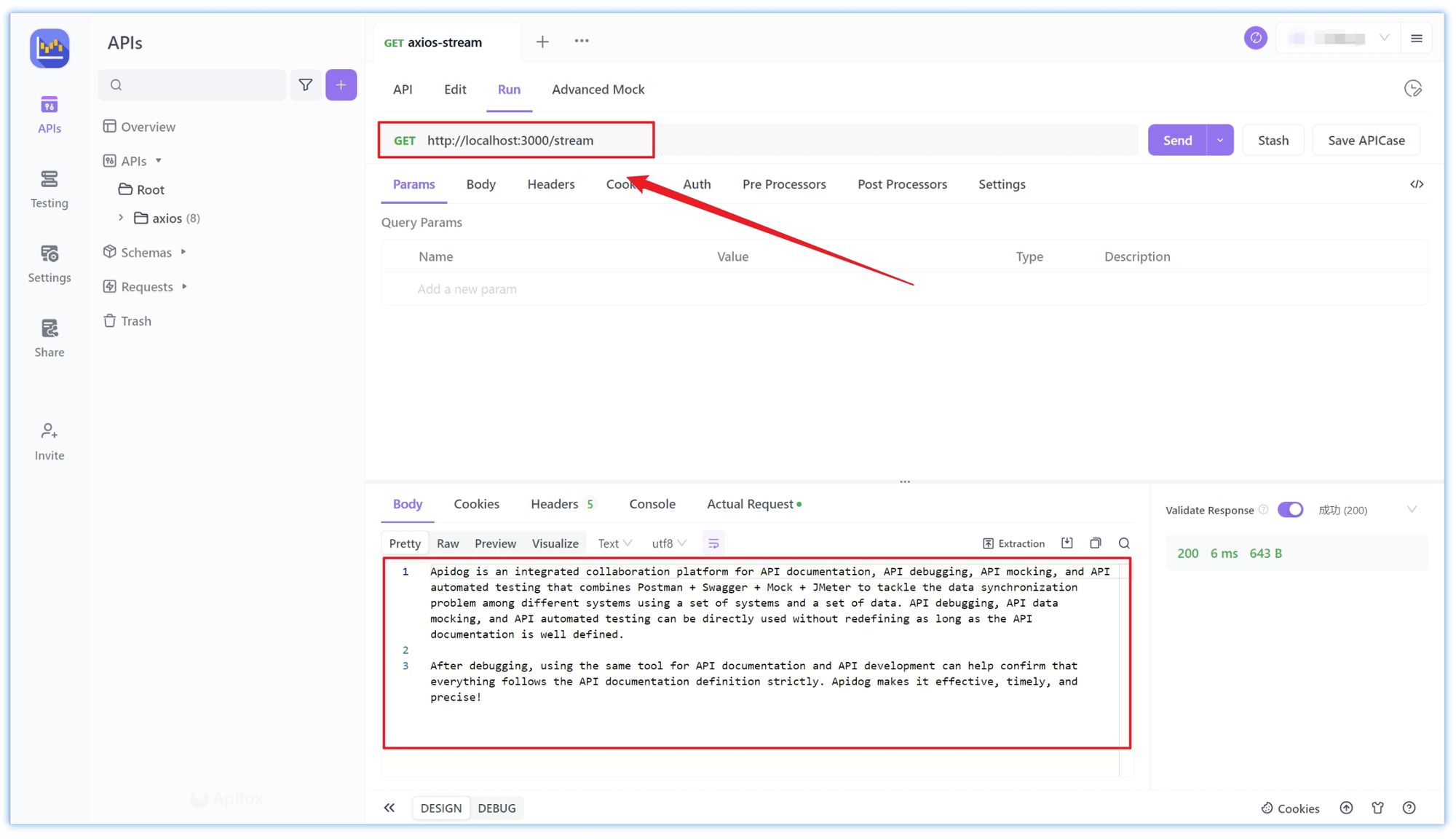Toggle the Validate Response switch
The image size is (1456, 839).
(1291, 510)
